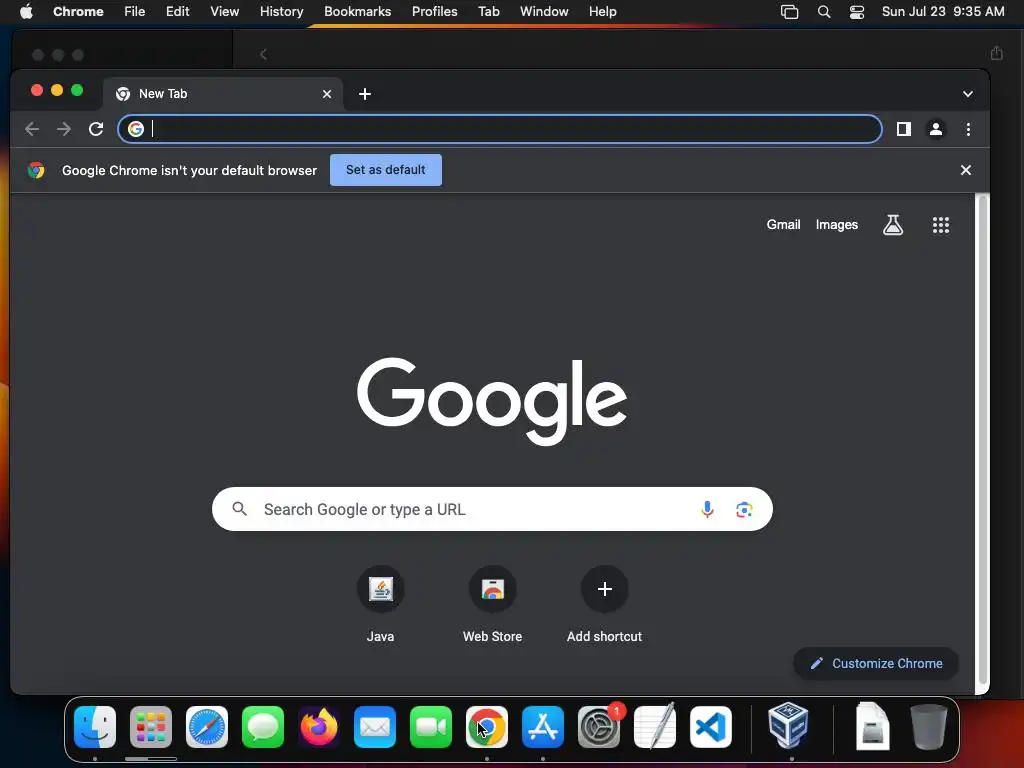Image resolution: width=1024 pixels, height=768 pixels.
Task: Open the Bookmarks menu
Action: click(x=357, y=11)
